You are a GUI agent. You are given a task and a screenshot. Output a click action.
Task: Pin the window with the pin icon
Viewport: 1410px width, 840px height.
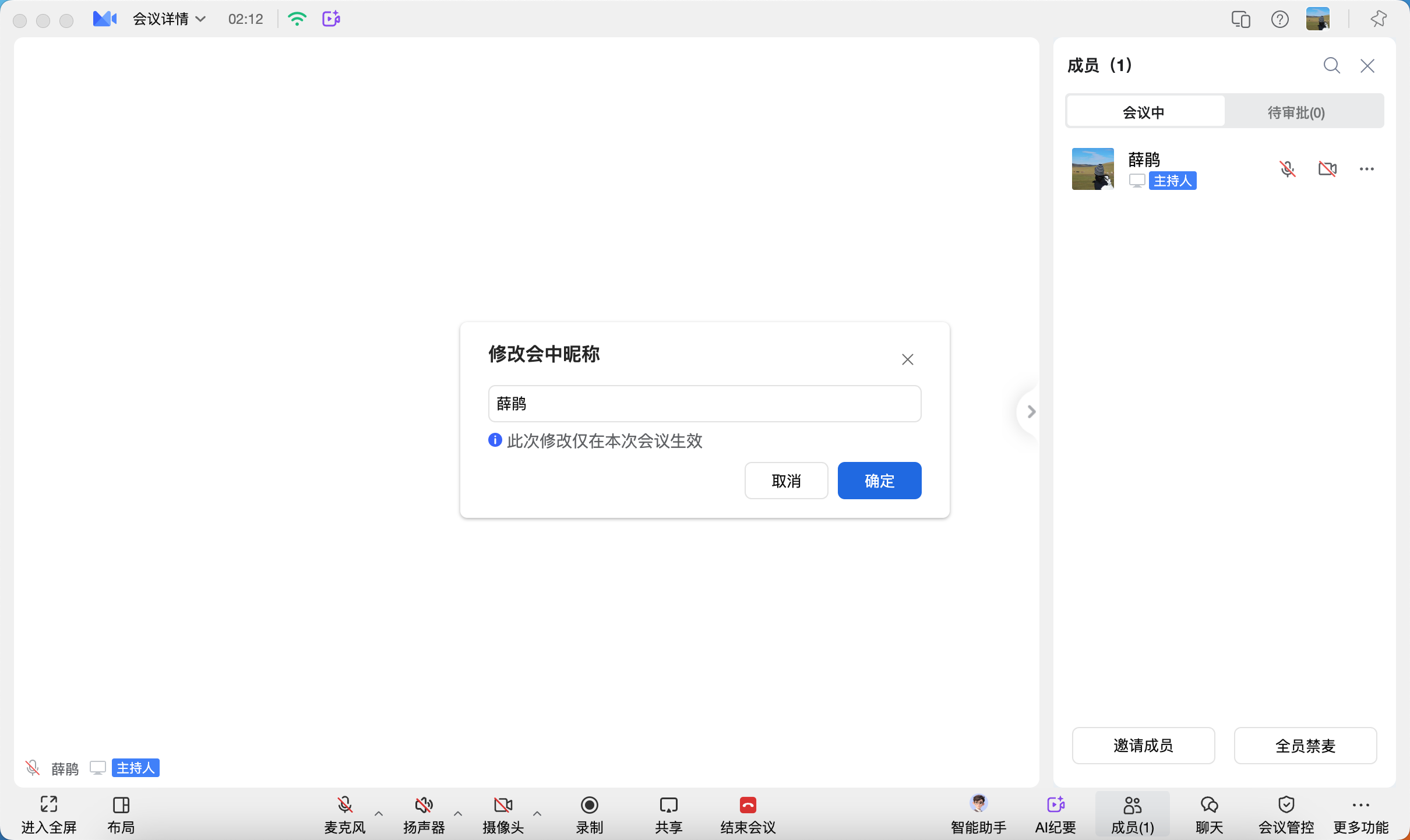click(x=1379, y=19)
